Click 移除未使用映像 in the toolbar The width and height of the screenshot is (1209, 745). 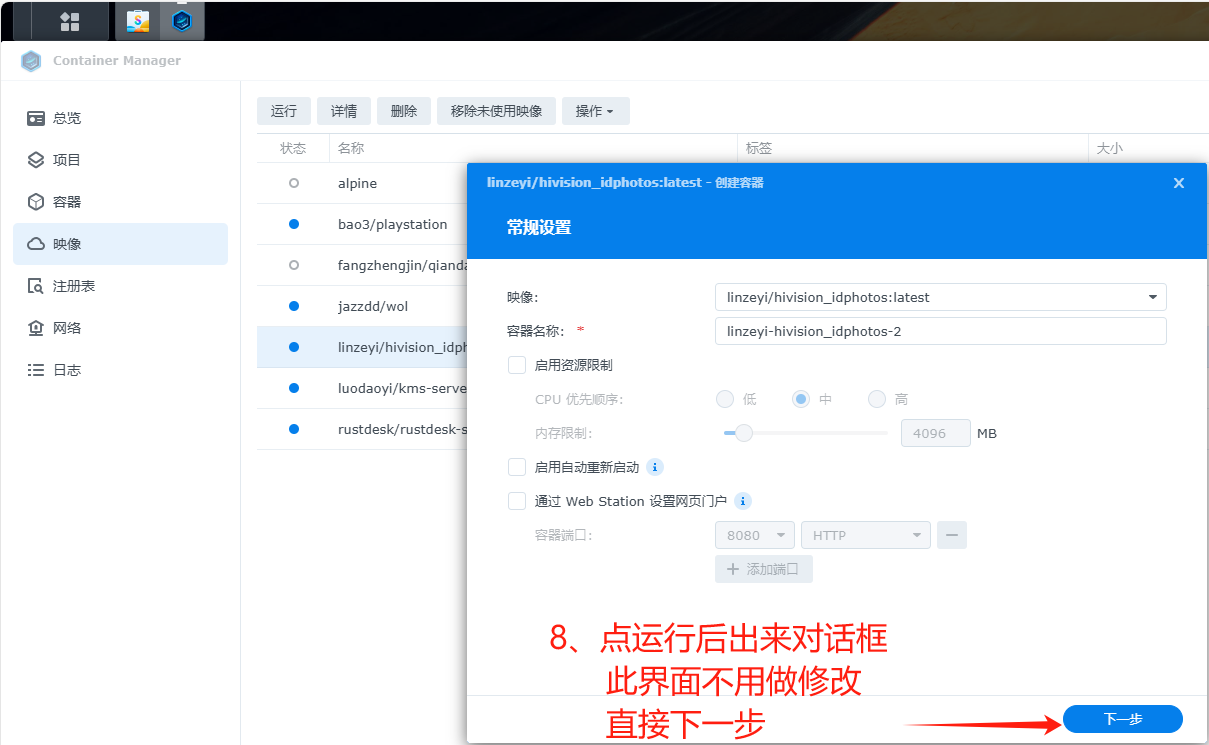[x=496, y=111]
